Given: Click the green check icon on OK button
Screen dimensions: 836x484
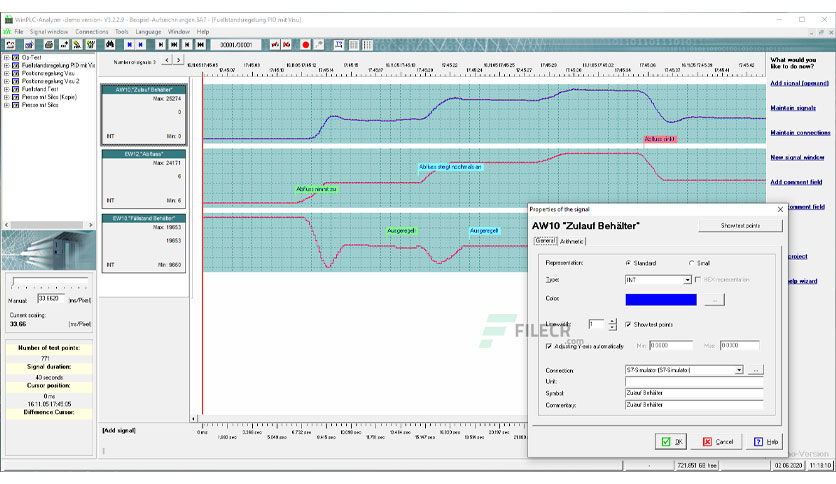Looking at the screenshot, I should pos(666,441).
